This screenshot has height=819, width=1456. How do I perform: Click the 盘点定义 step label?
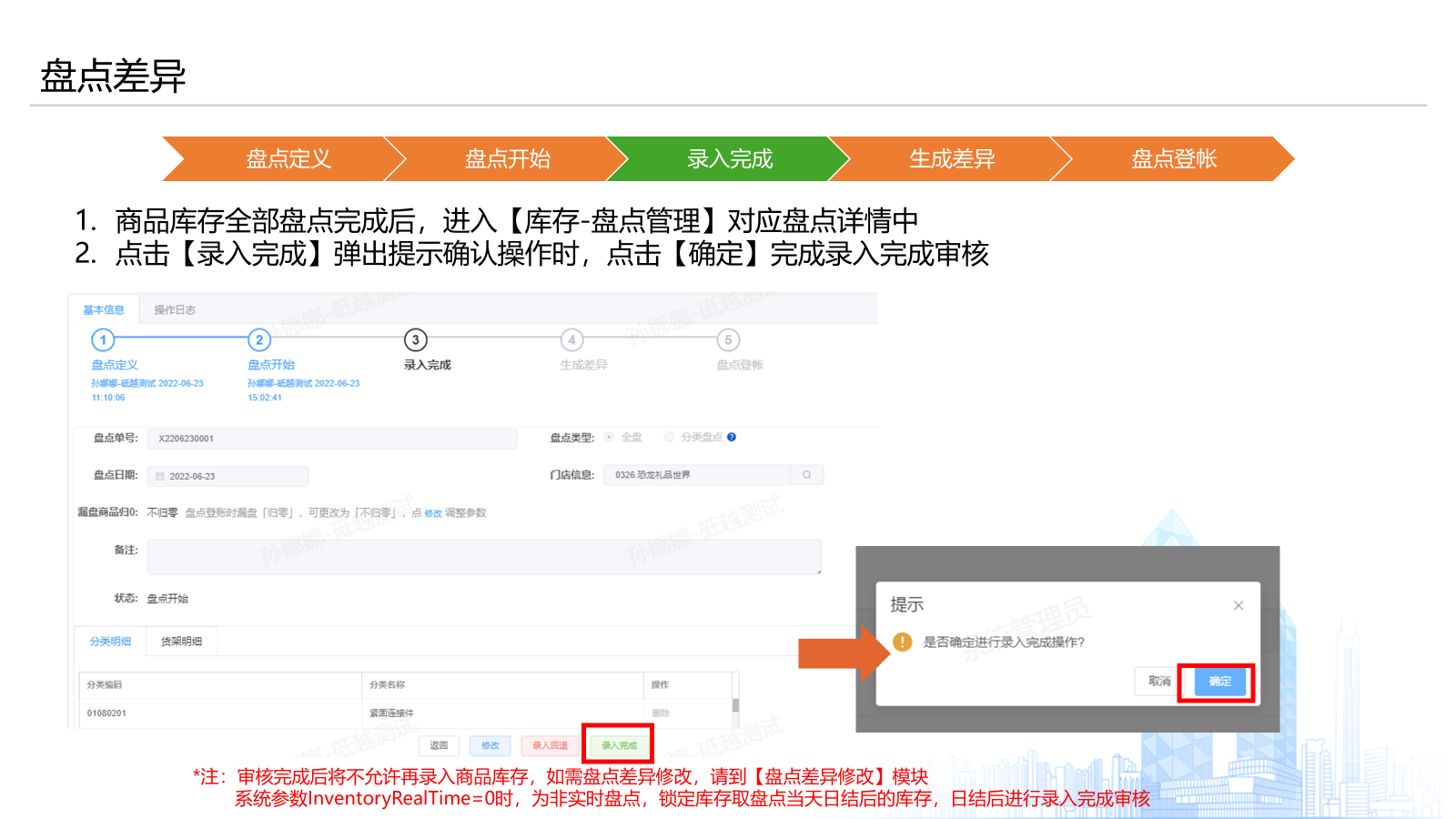[115, 365]
